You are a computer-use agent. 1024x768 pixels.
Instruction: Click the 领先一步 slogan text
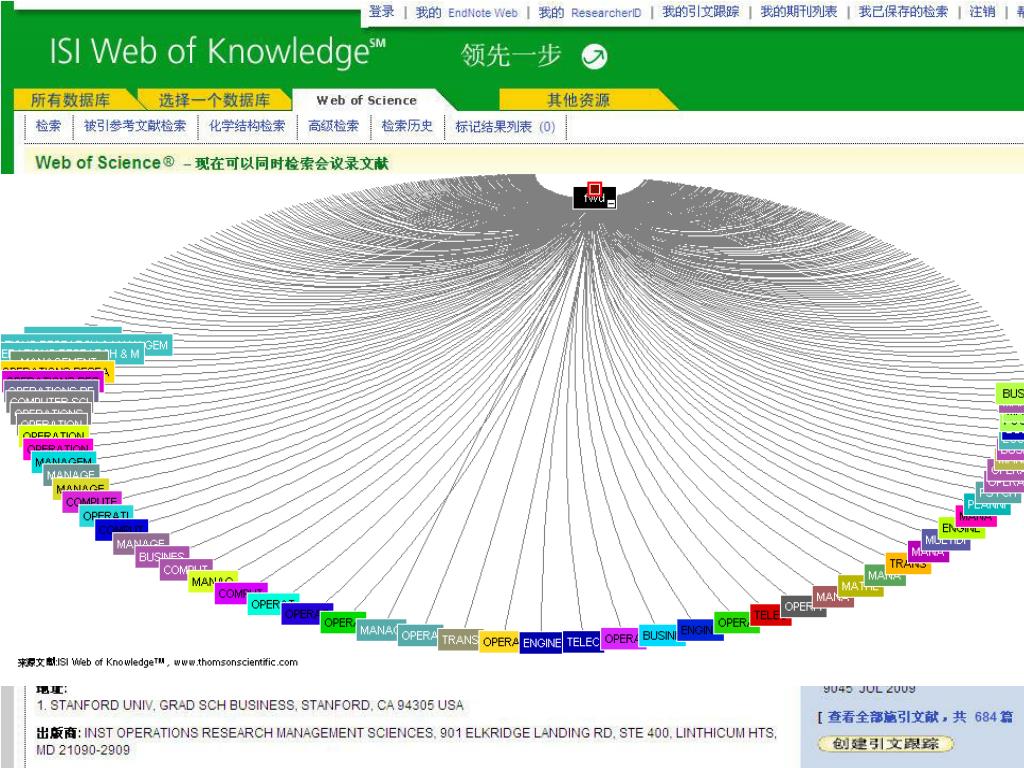[511, 56]
